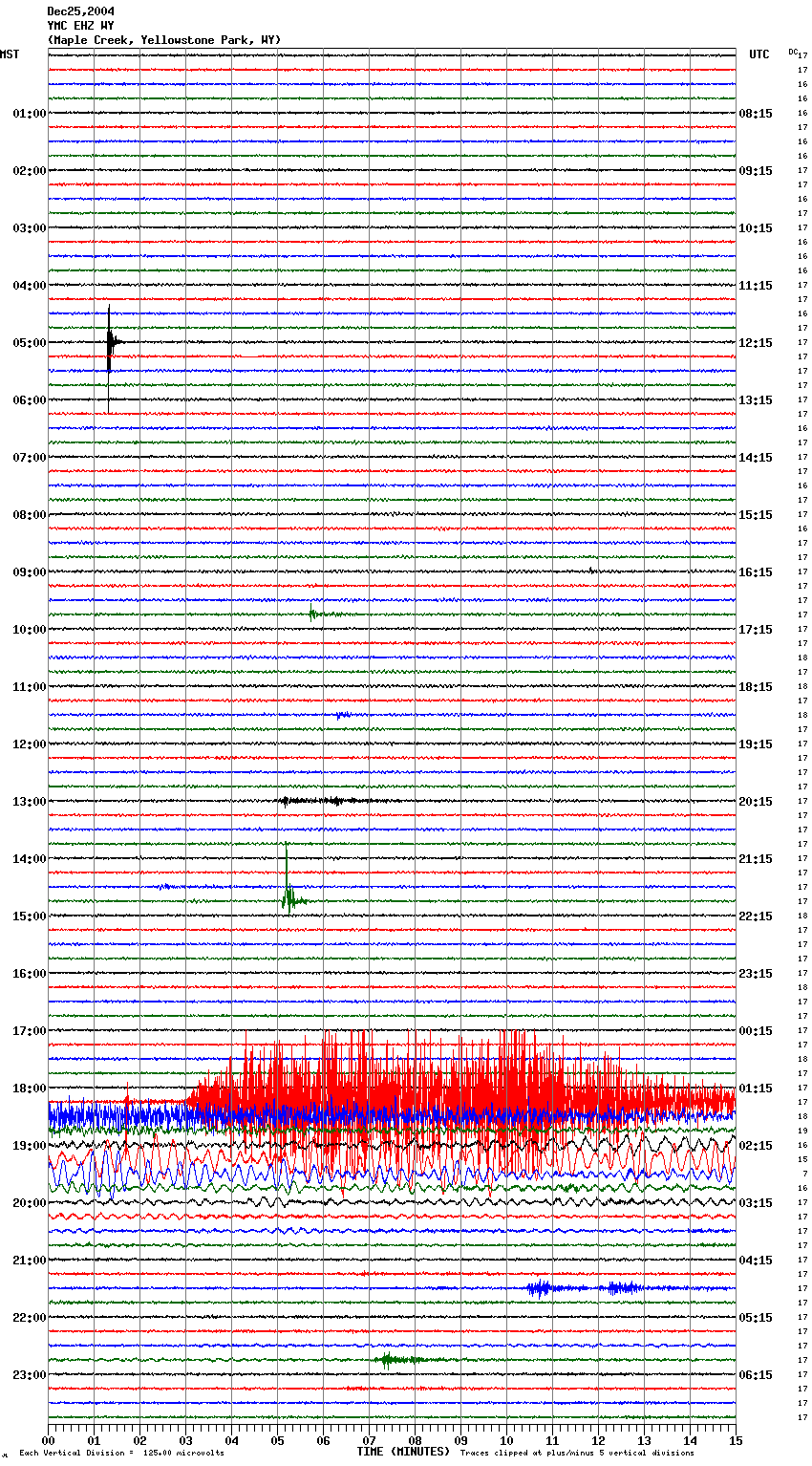Click the 01:15 UTC time label

coord(756,1089)
